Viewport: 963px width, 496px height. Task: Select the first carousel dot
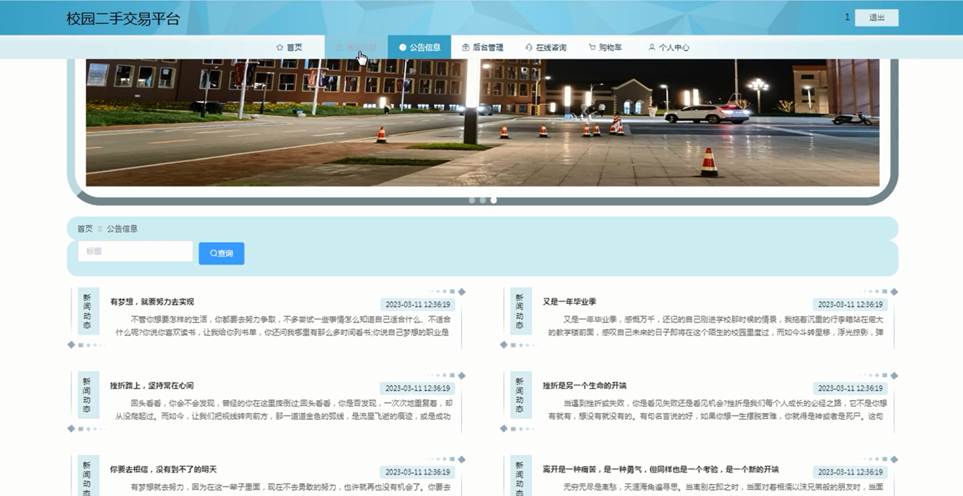(472, 200)
